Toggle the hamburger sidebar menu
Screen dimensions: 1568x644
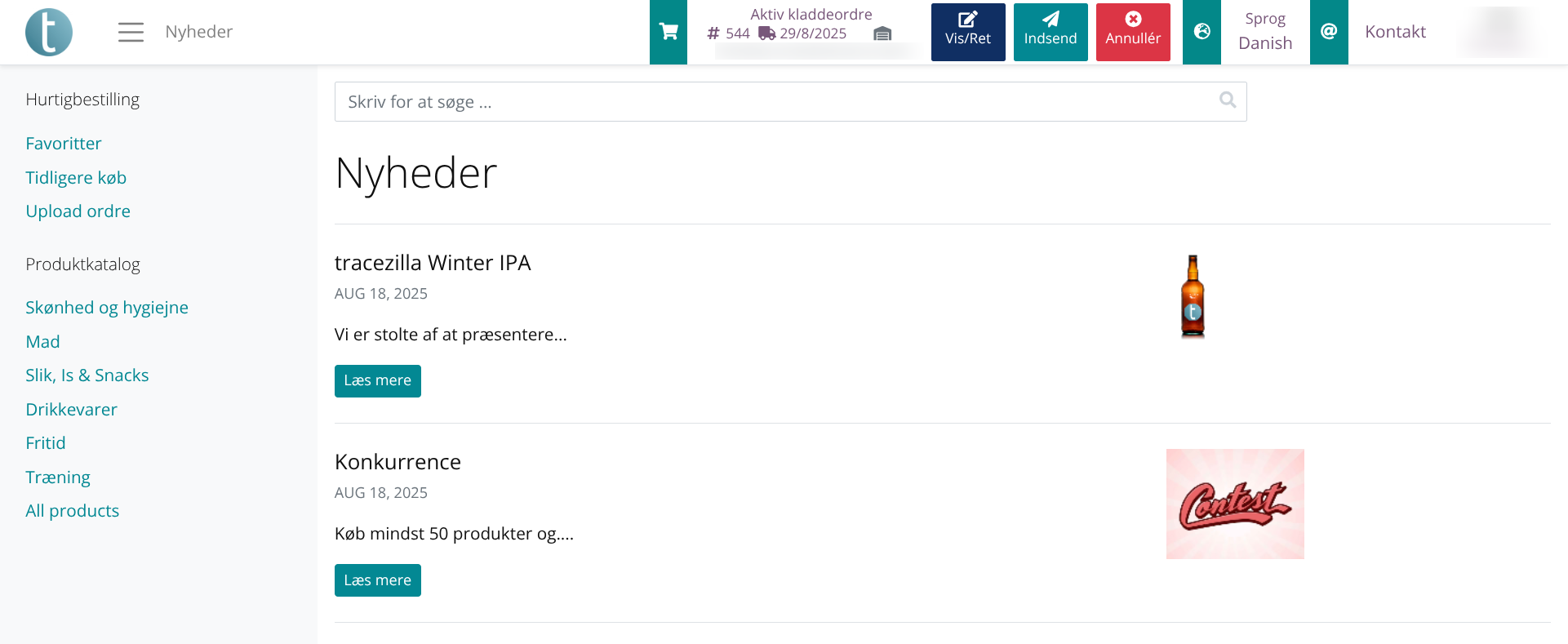click(131, 32)
